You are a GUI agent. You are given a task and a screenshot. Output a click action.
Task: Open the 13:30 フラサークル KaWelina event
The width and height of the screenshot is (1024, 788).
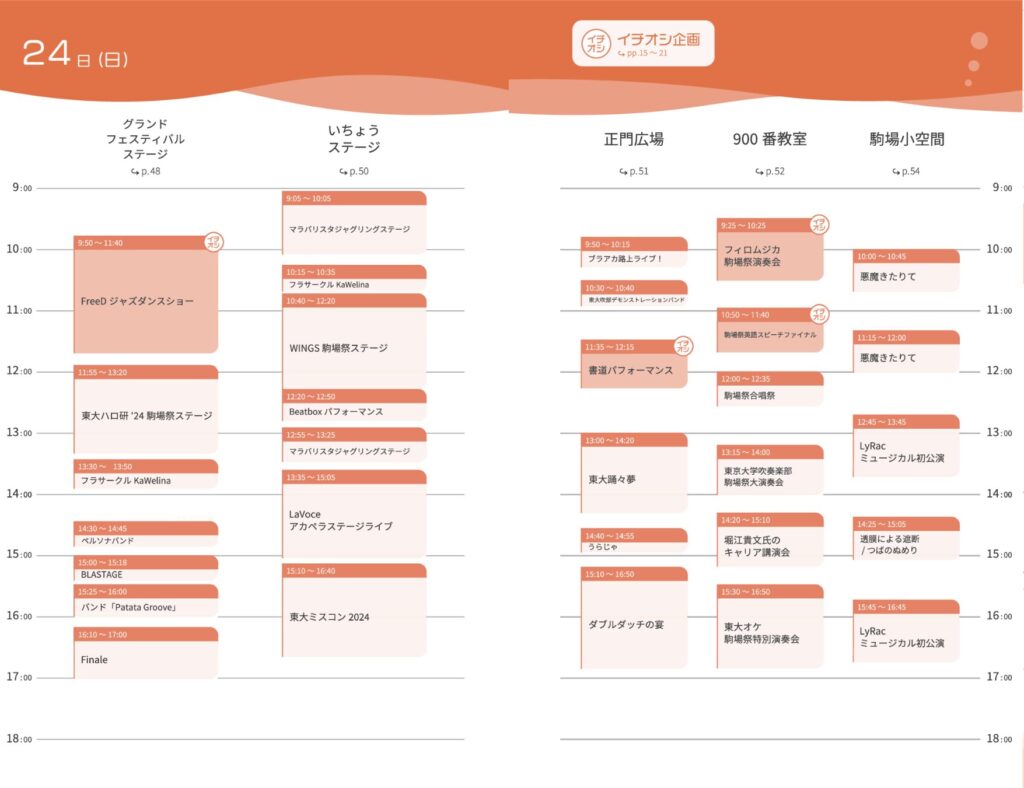coord(146,474)
